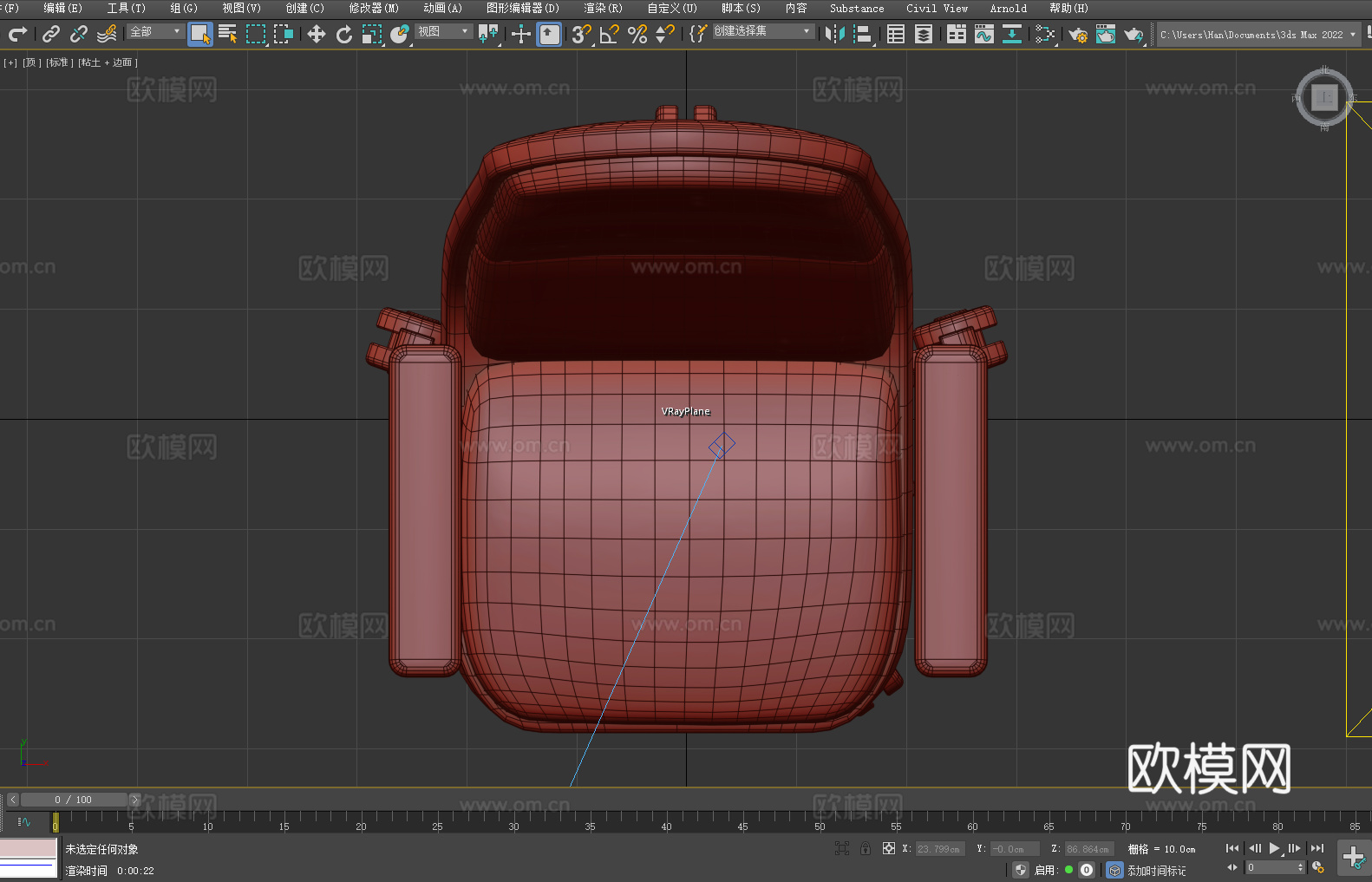Open the 修改器(M) menu
1372x882 pixels.
point(374,8)
